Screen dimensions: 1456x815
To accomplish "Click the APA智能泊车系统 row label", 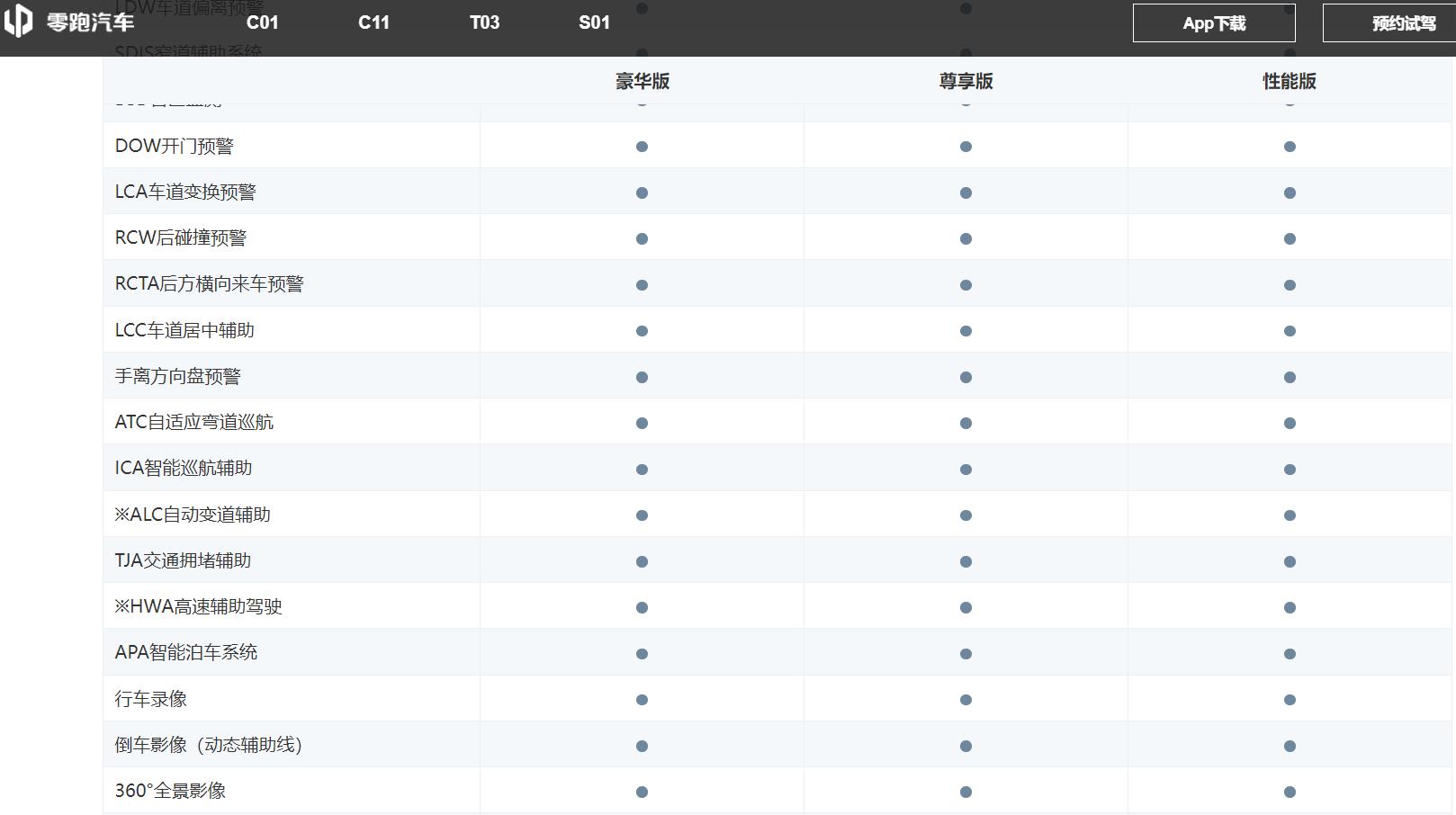I will [x=186, y=652].
